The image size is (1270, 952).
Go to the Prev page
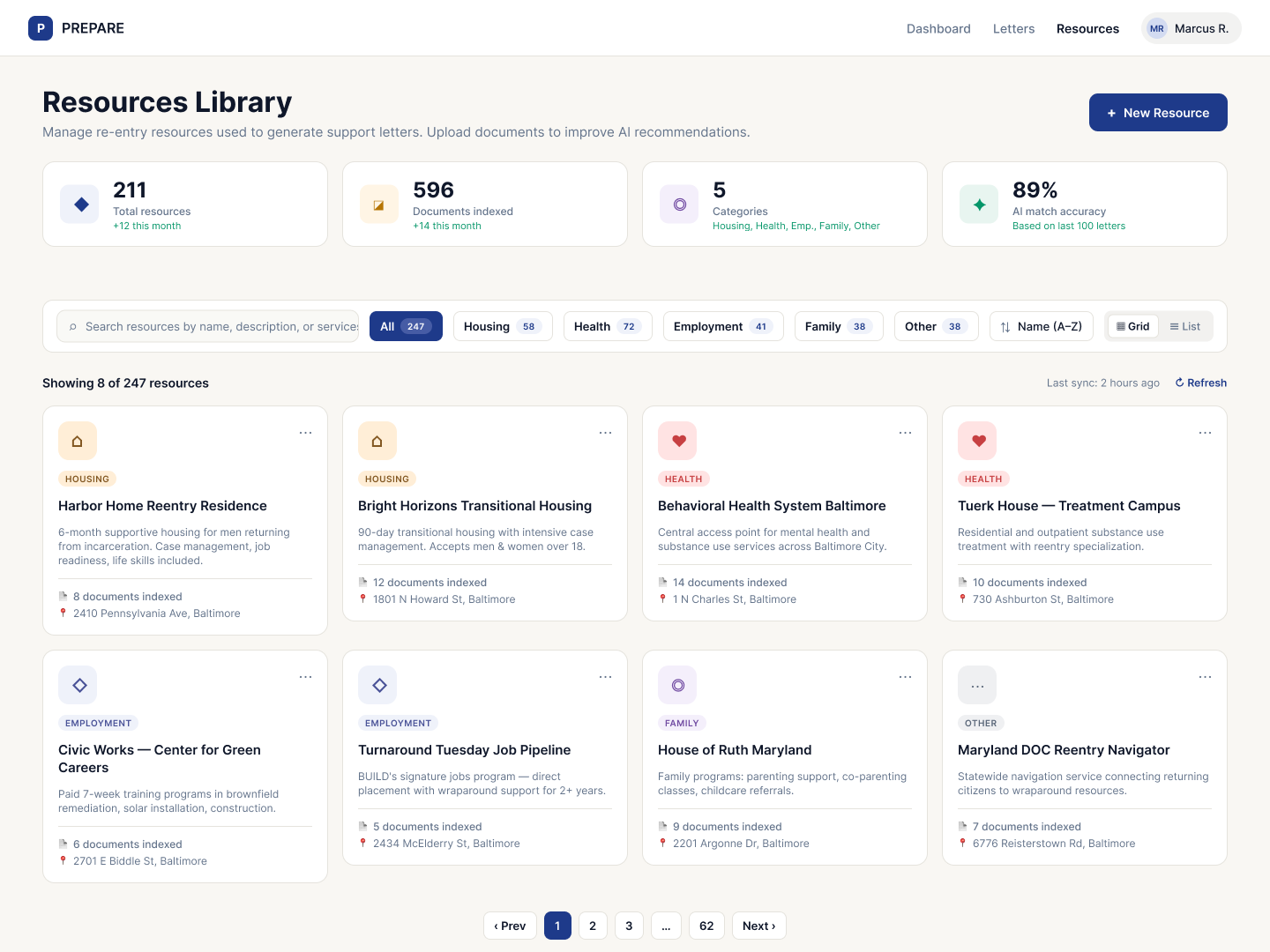coord(510,926)
